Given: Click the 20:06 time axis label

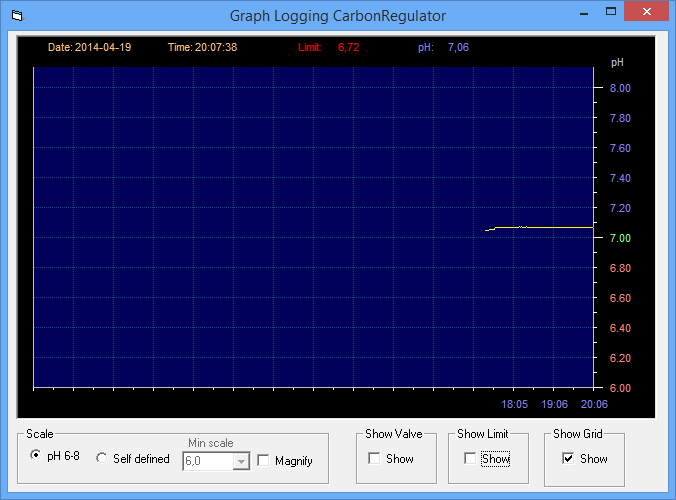Looking at the screenshot, I should click(594, 404).
